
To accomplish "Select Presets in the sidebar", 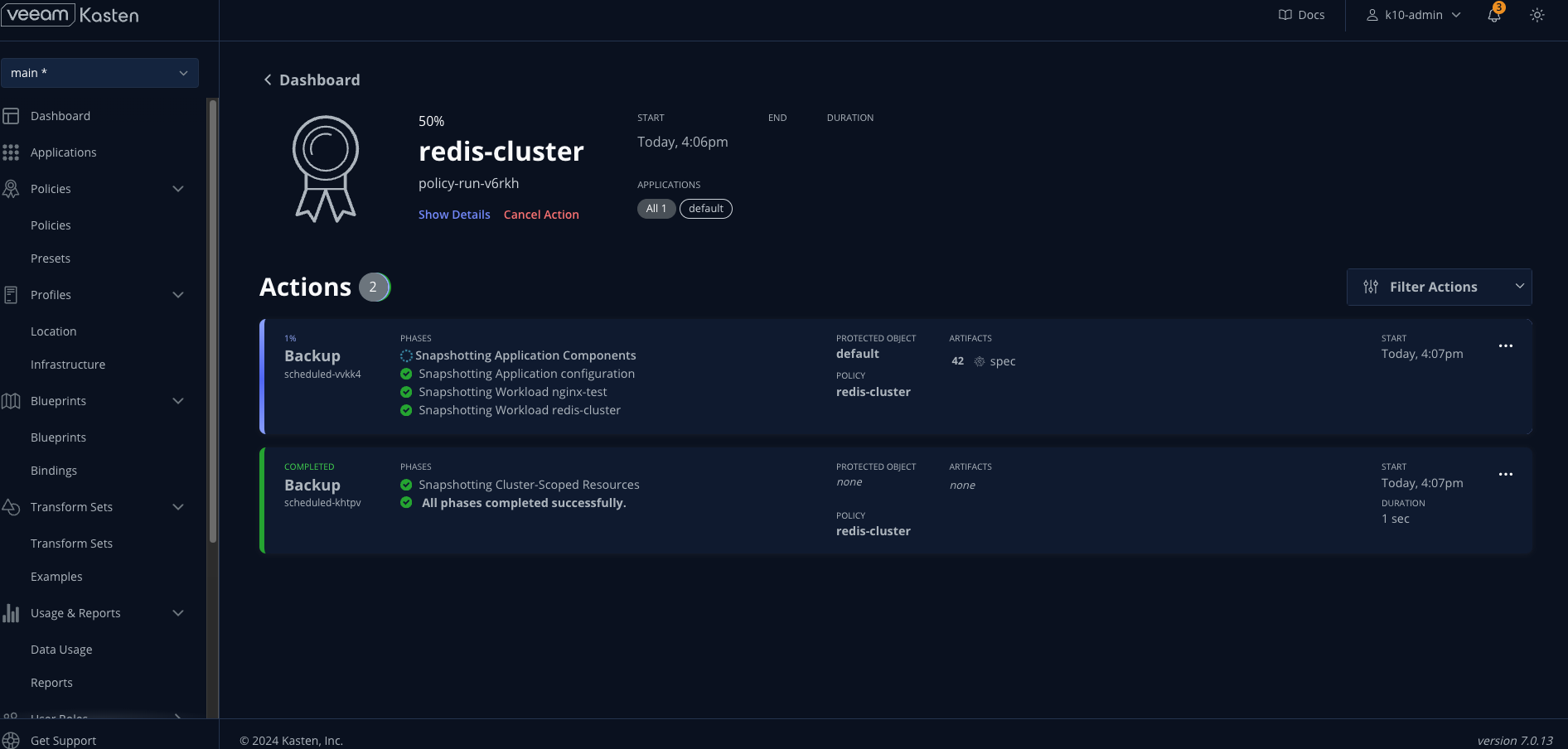I will click(51, 259).
